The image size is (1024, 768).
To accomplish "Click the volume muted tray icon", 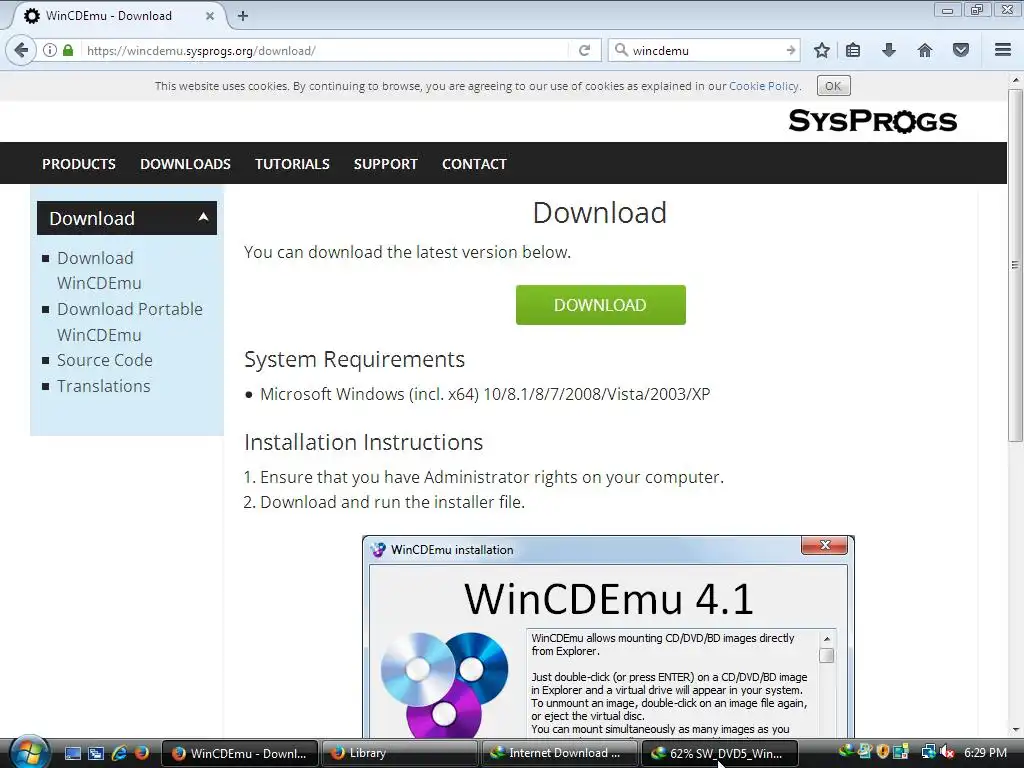I will (947, 752).
